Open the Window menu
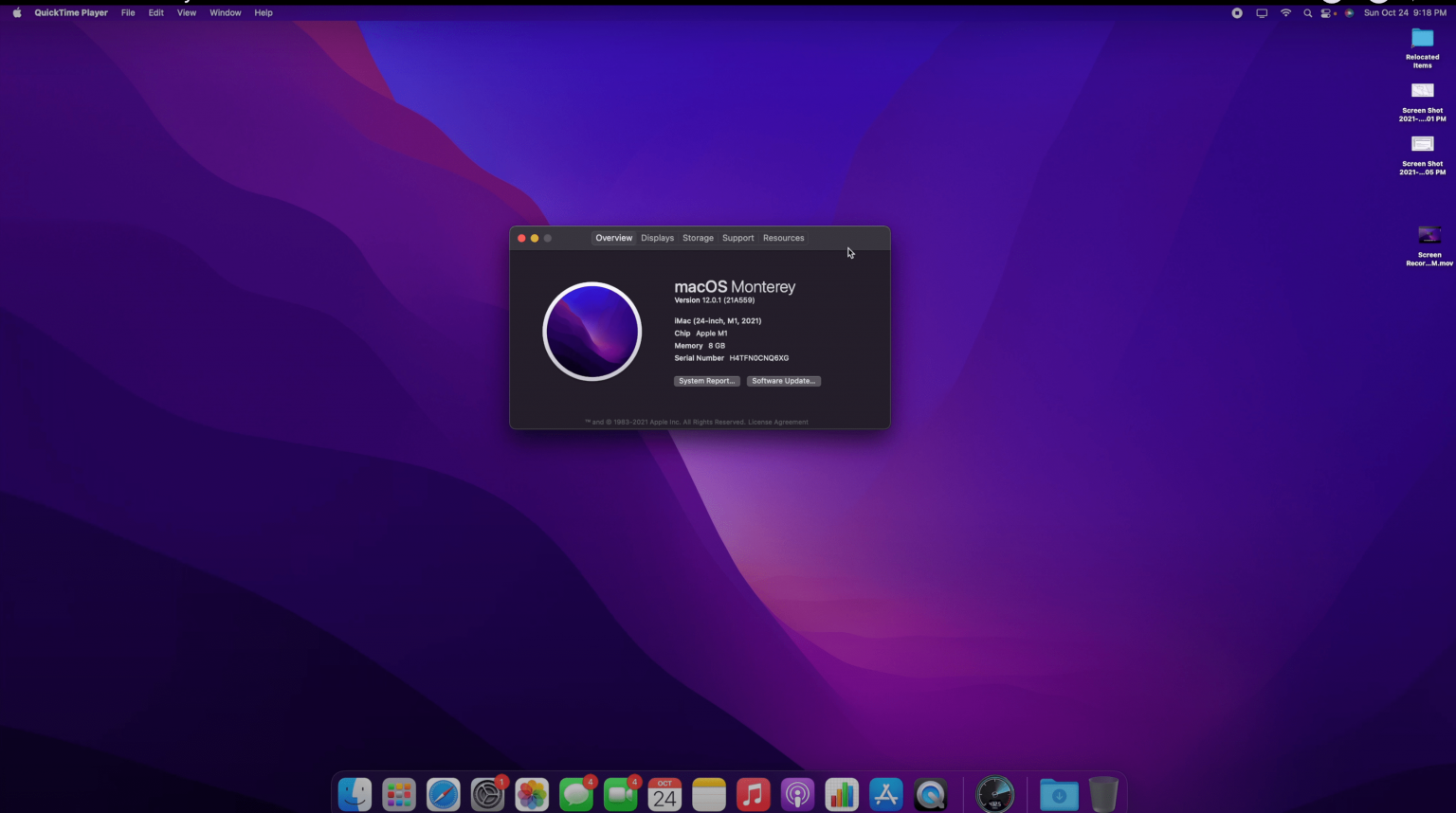This screenshot has height=813, width=1456. click(225, 12)
